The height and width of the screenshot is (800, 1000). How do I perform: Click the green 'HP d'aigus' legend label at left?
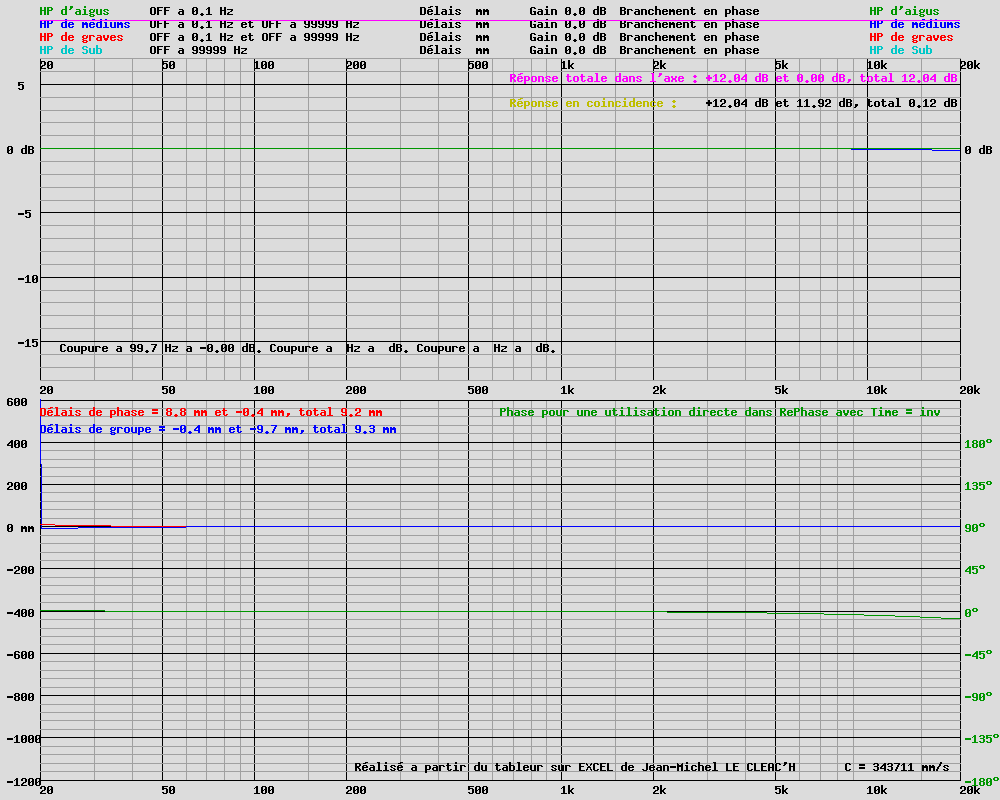[74, 11]
